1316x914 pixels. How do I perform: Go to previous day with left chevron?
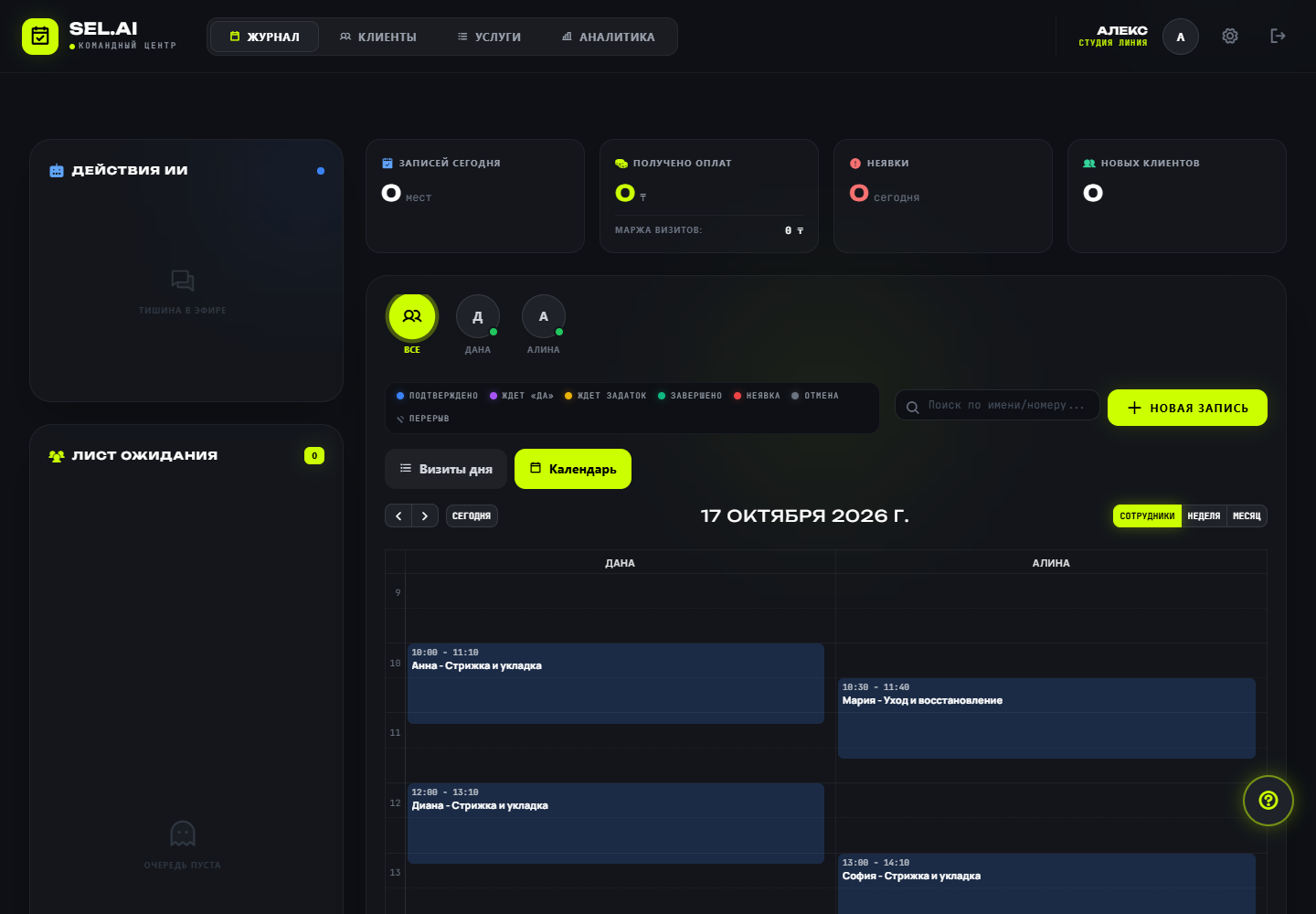click(398, 516)
